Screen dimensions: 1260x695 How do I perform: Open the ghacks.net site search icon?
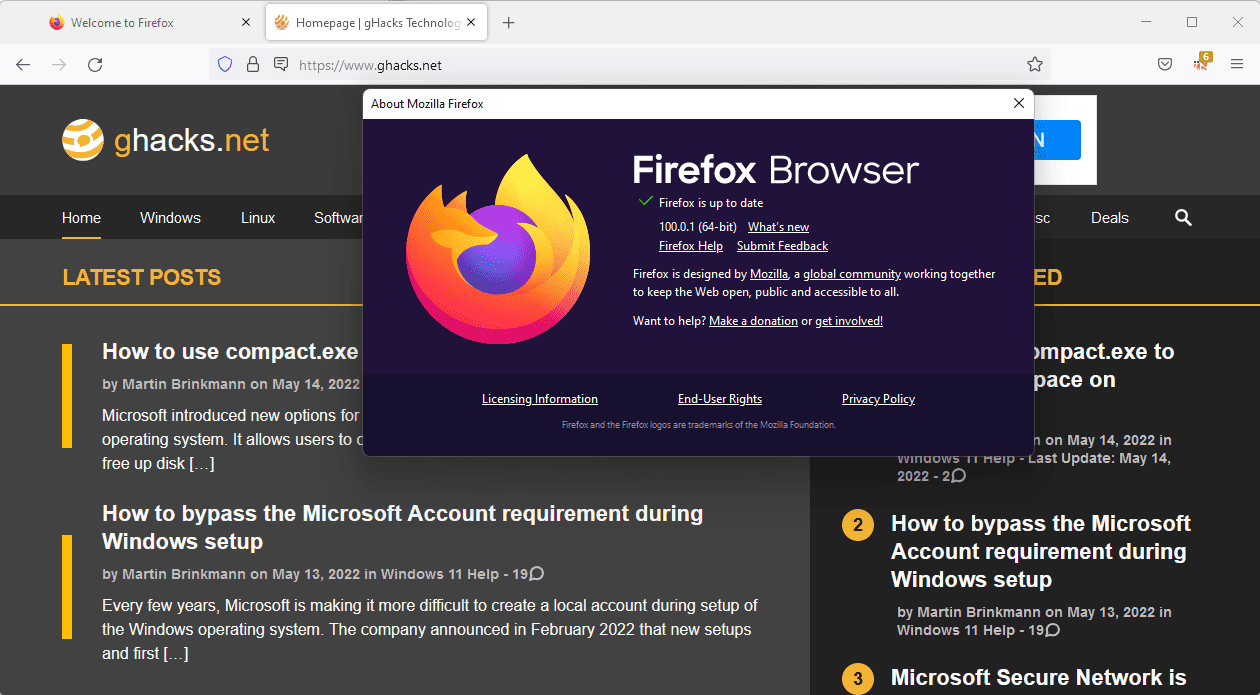[1183, 218]
